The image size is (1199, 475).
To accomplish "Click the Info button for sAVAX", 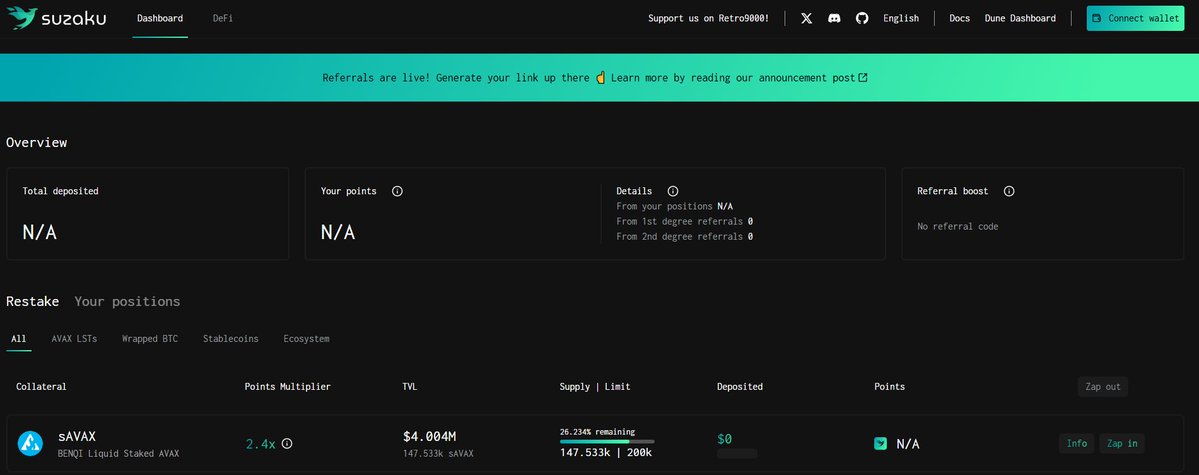I will pyautogui.click(x=1077, y=444).
